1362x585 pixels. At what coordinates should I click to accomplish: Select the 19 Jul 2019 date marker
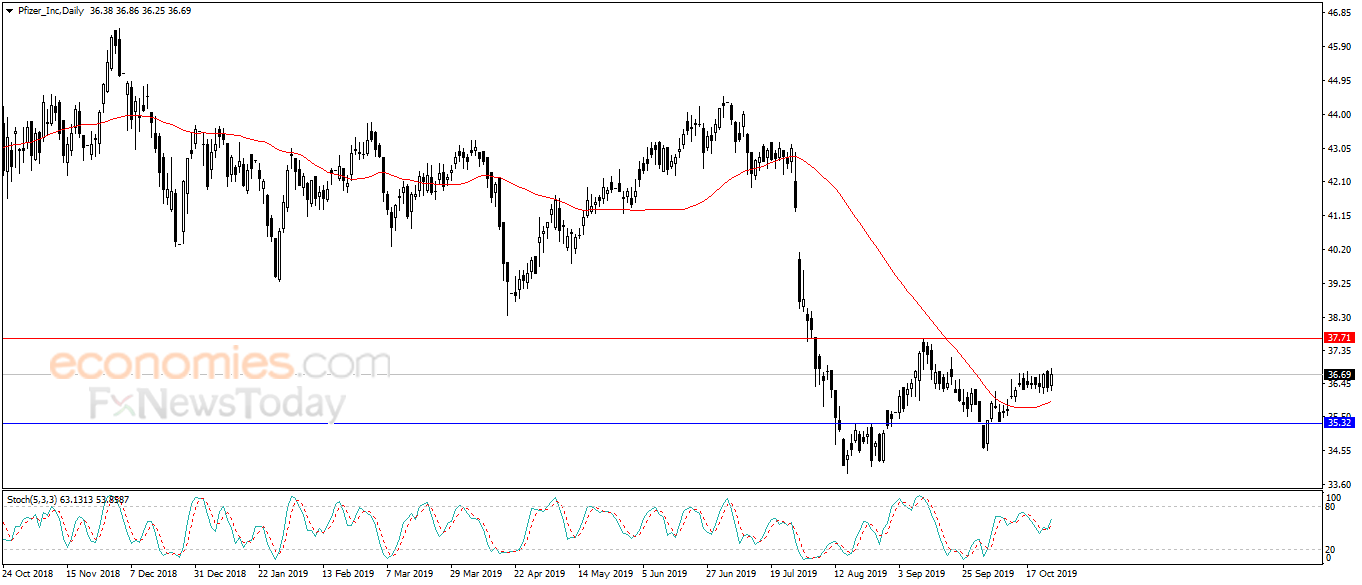coord(792,574)
